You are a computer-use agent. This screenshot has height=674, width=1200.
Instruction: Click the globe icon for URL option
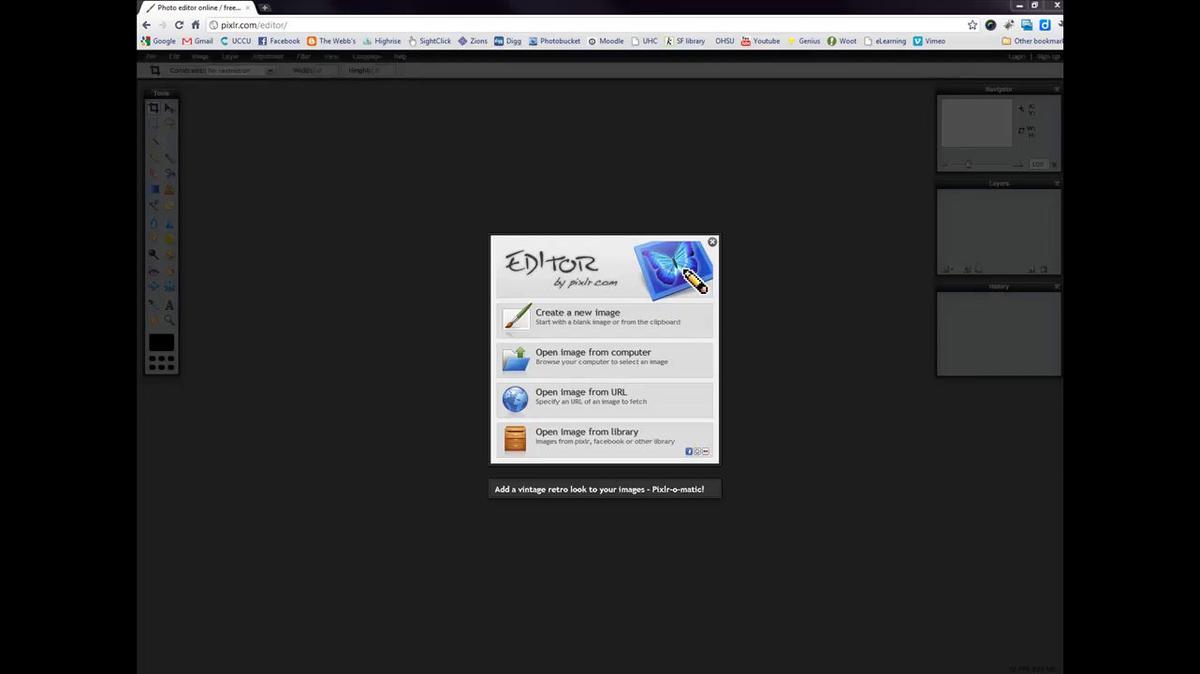click(x=515, y=399)
